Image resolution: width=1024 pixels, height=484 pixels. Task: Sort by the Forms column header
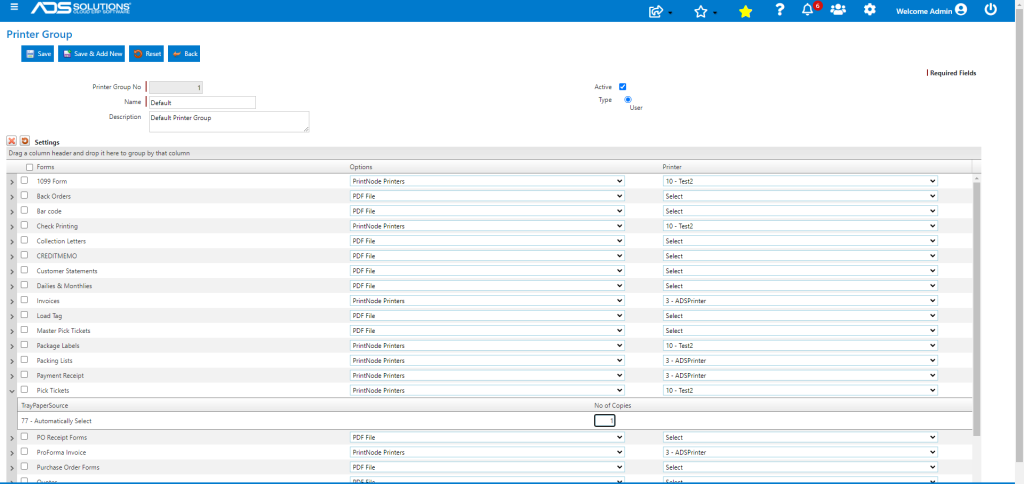pos(46,167)
